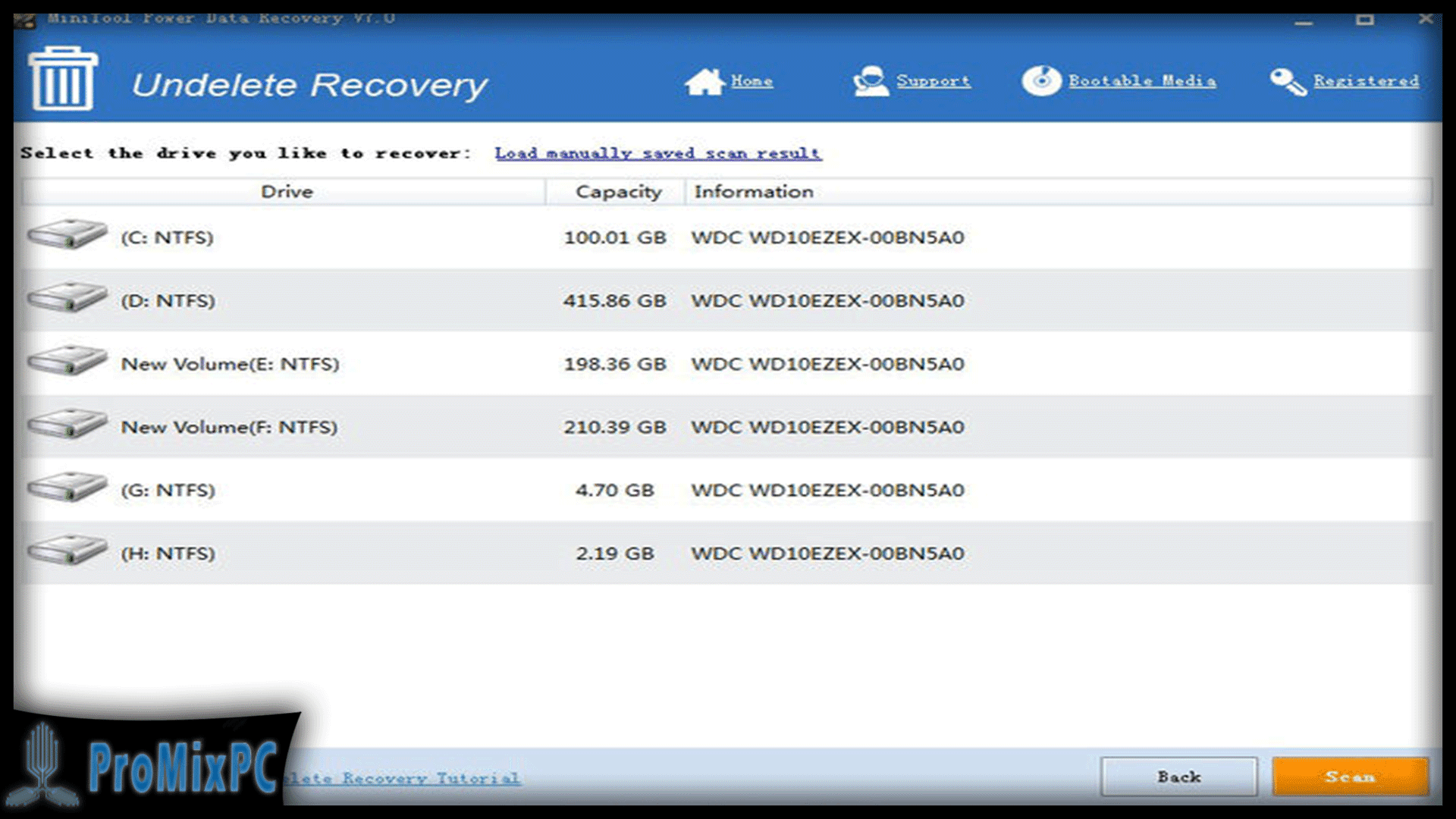This screenshot has width=1456, height=819.
Task: Click the 100.01 GB capacity value
Action: point(615,237)
